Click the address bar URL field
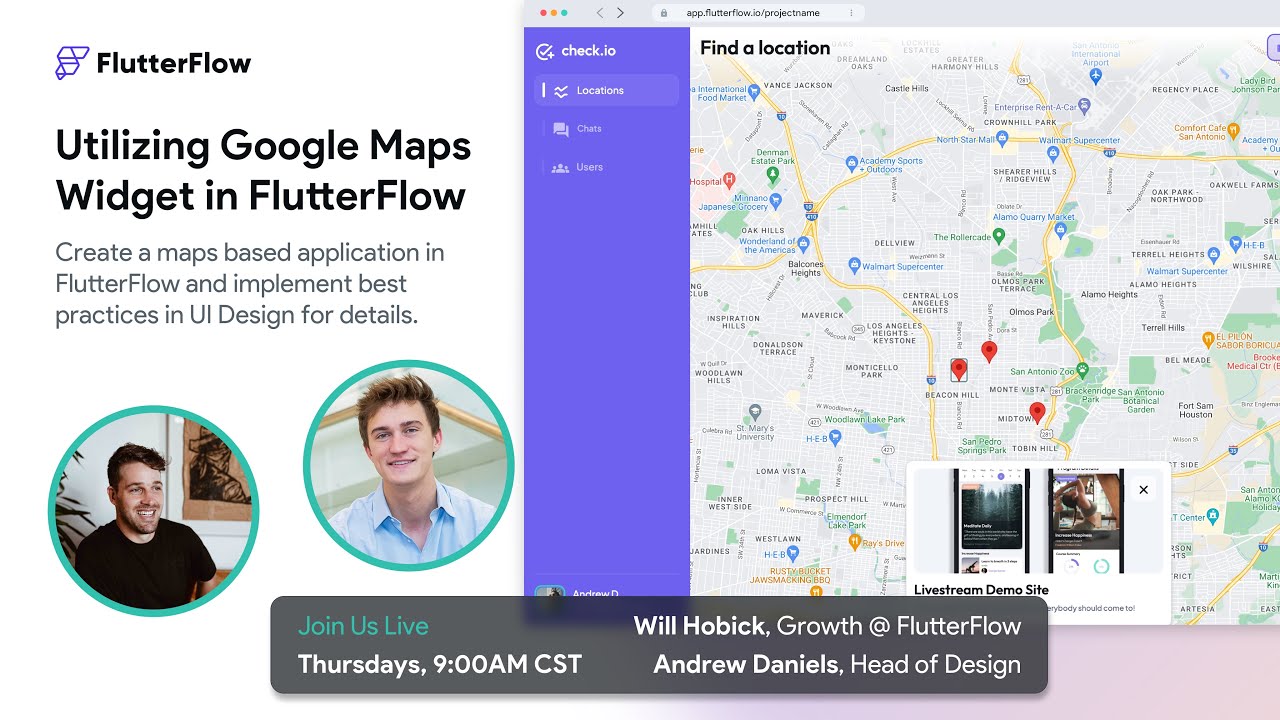 (x=758, y=13)
